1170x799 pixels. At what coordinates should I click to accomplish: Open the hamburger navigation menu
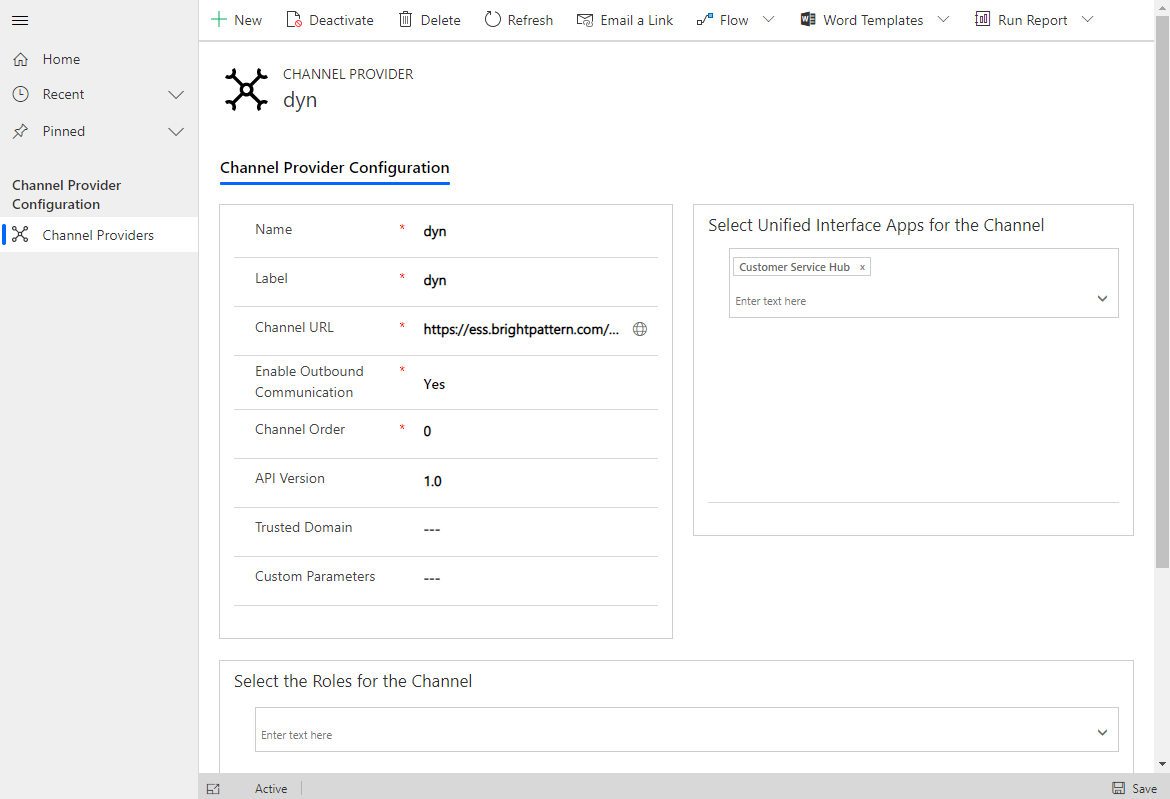point(20,20)
